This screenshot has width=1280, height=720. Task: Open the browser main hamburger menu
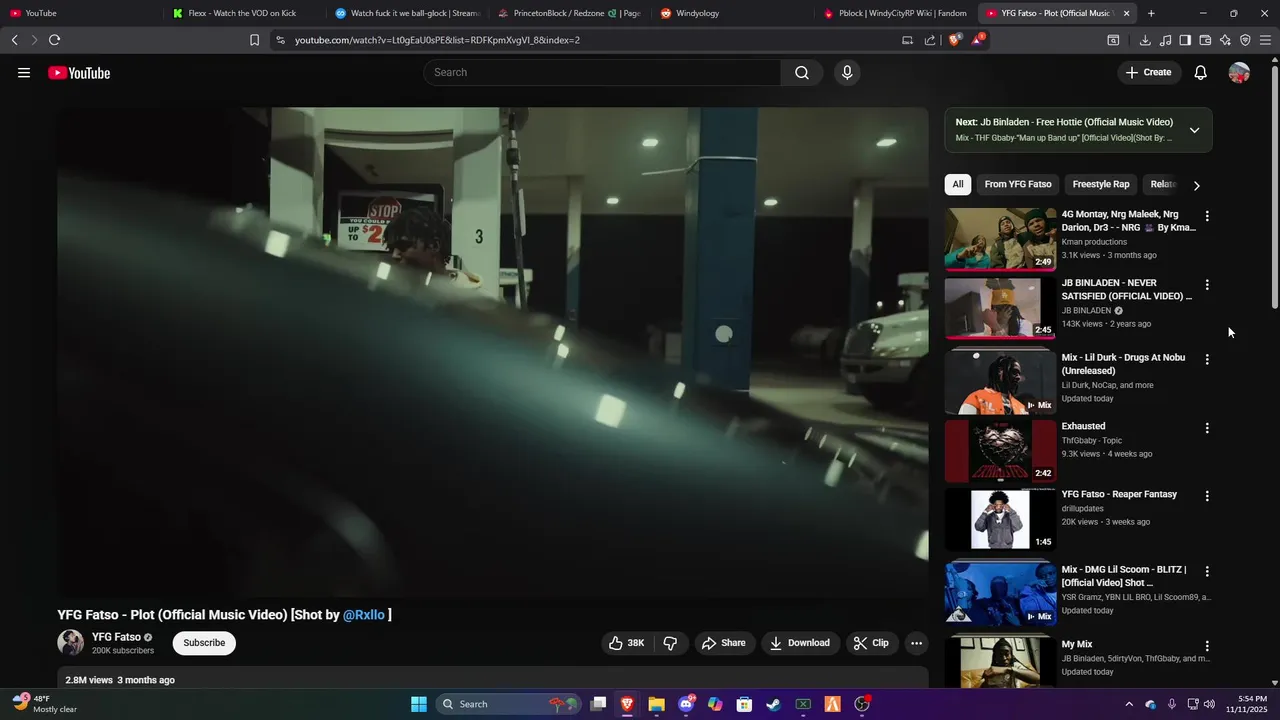pyautogui.click(x=1265, y=40)
